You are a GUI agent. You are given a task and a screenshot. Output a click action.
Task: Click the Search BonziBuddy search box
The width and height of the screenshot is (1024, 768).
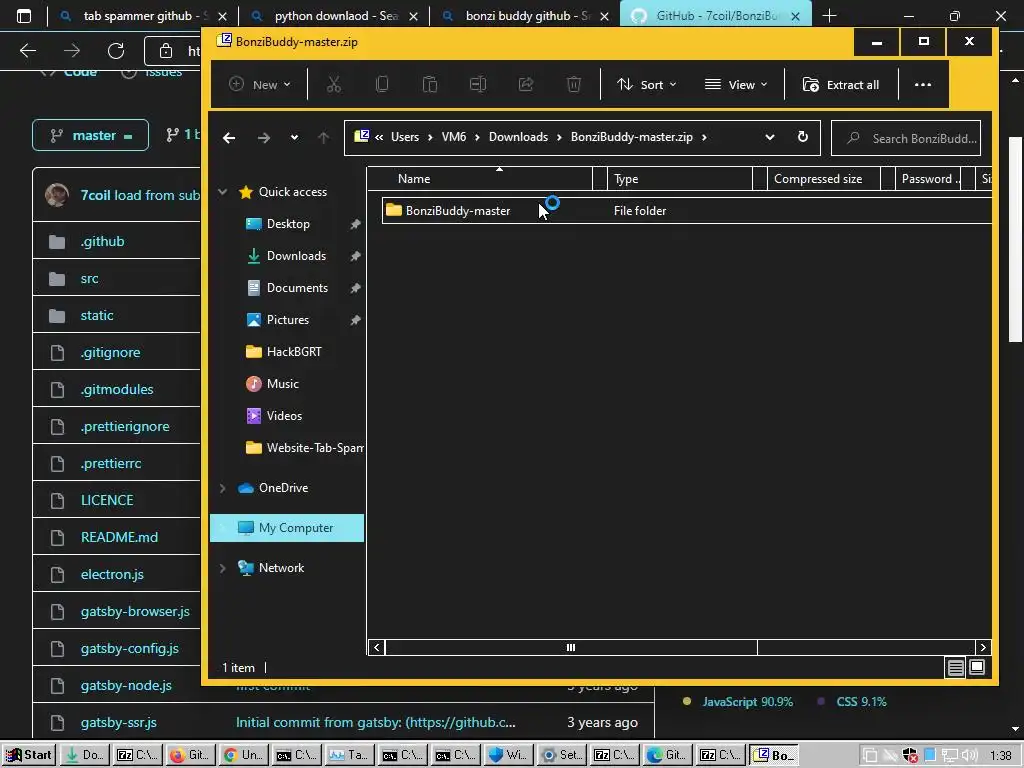(906, 138)
